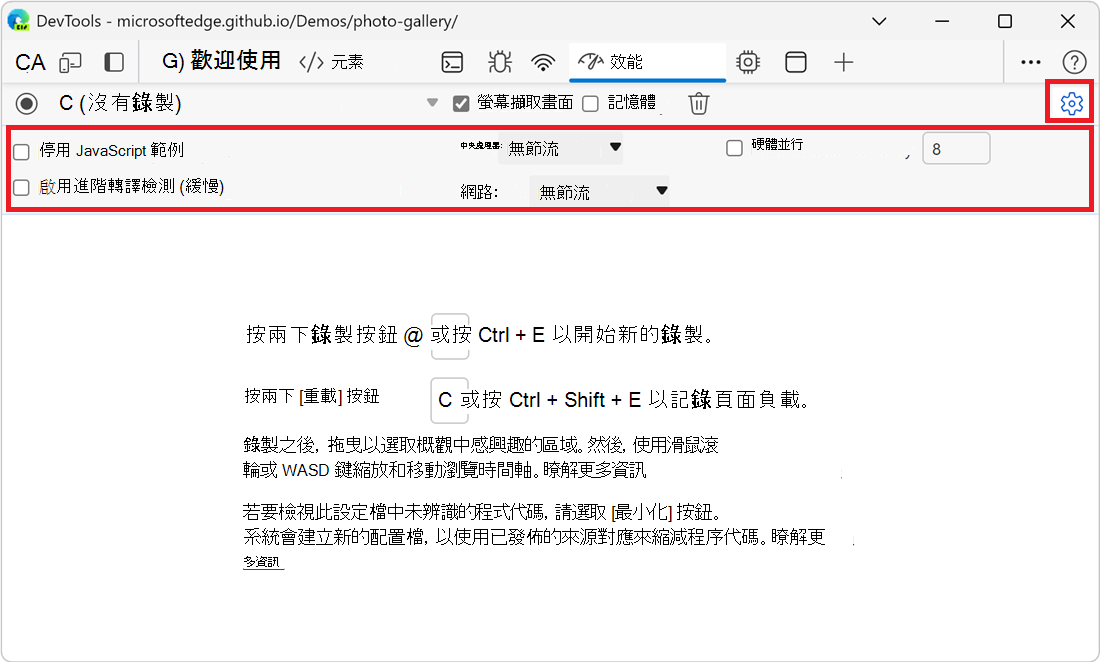The height and width of the screenshot is (662, 1100).
Task: Open the more options (...) menu
Action: [x=1030, y=61]
